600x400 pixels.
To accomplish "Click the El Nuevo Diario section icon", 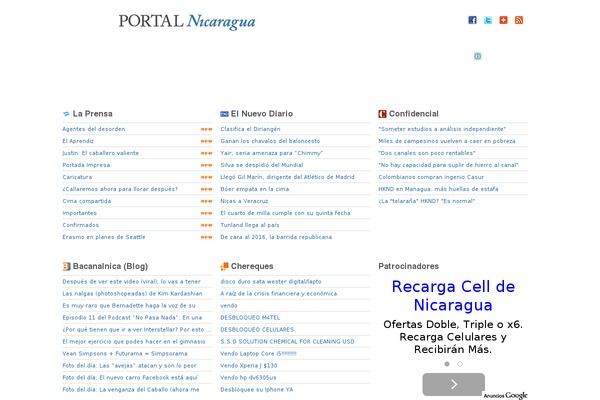I will pos(224,114).
